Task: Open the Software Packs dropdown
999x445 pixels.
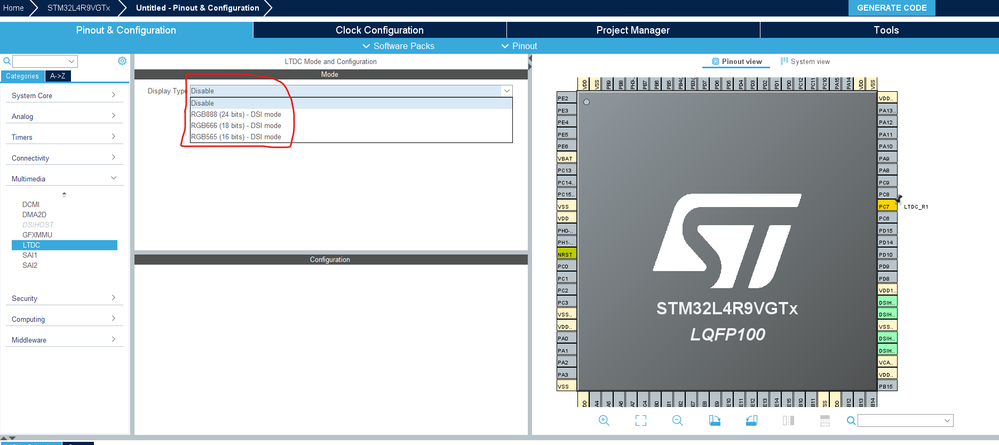Action: [x=398, y=46]
